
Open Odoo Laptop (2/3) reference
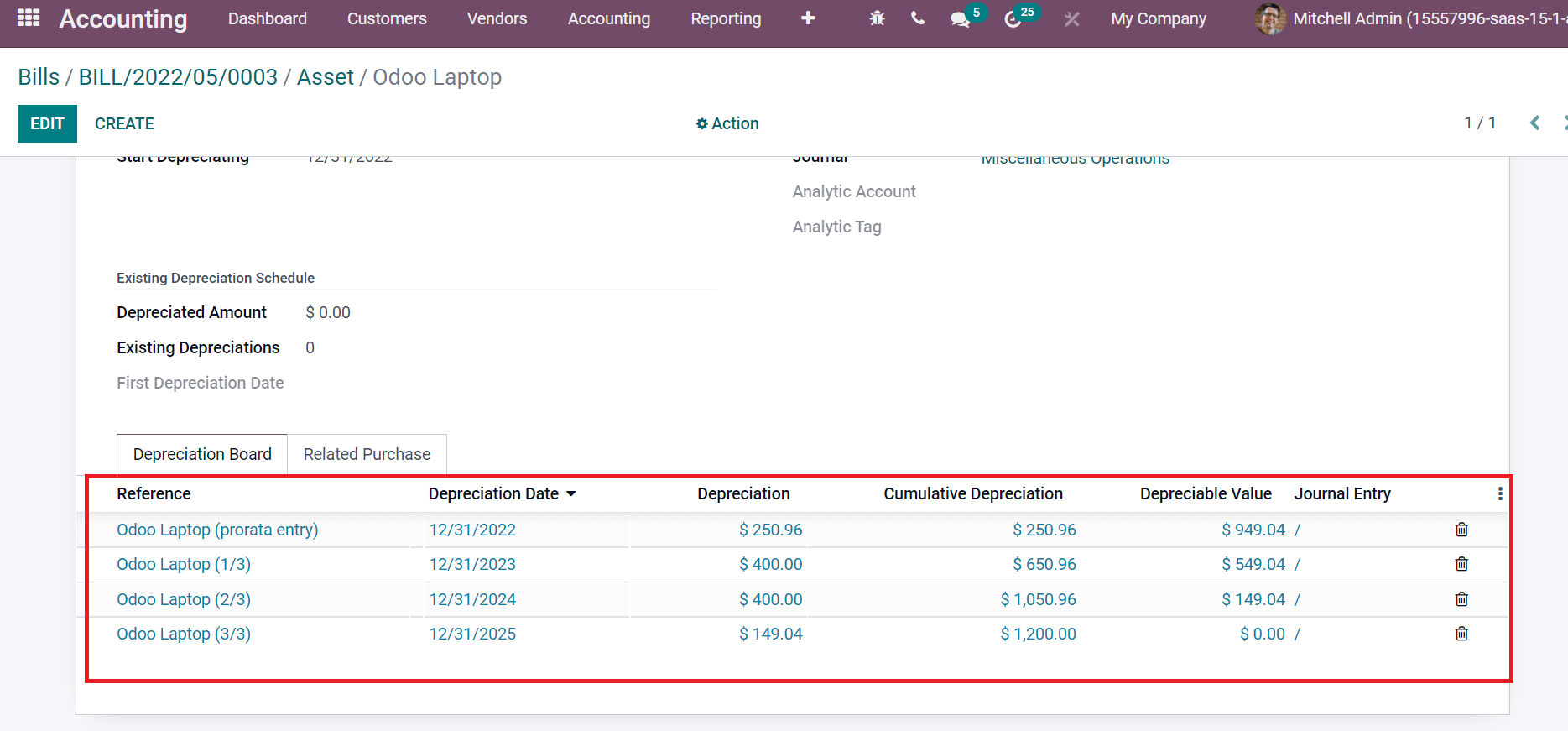[184, 599]
